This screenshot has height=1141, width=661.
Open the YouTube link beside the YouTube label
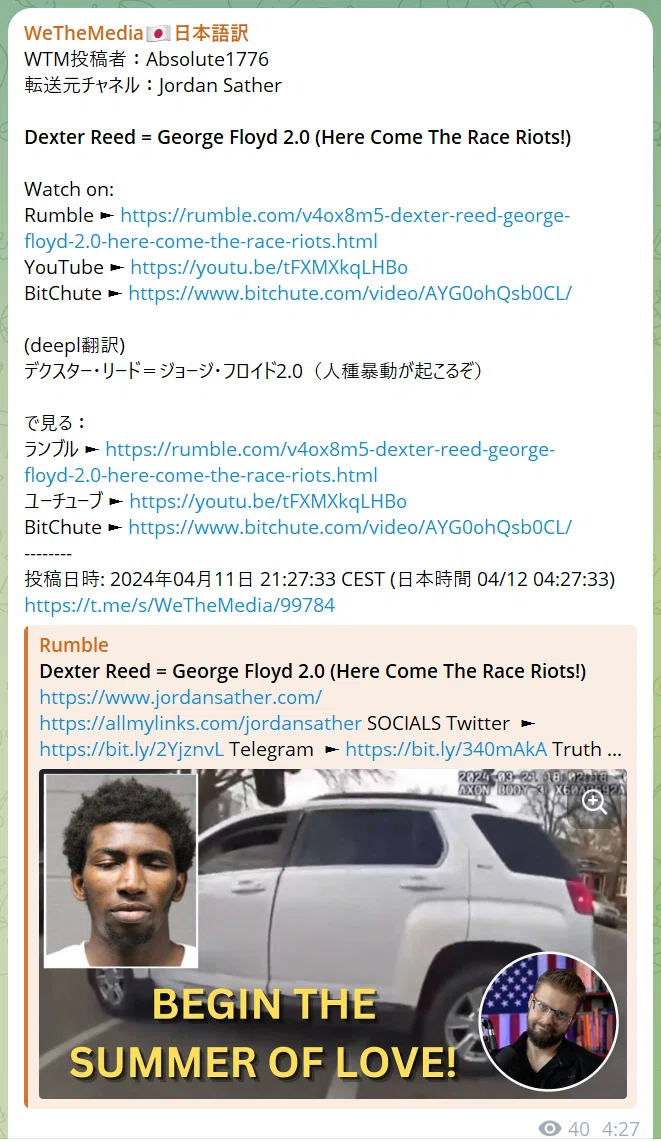pos(269,268)
